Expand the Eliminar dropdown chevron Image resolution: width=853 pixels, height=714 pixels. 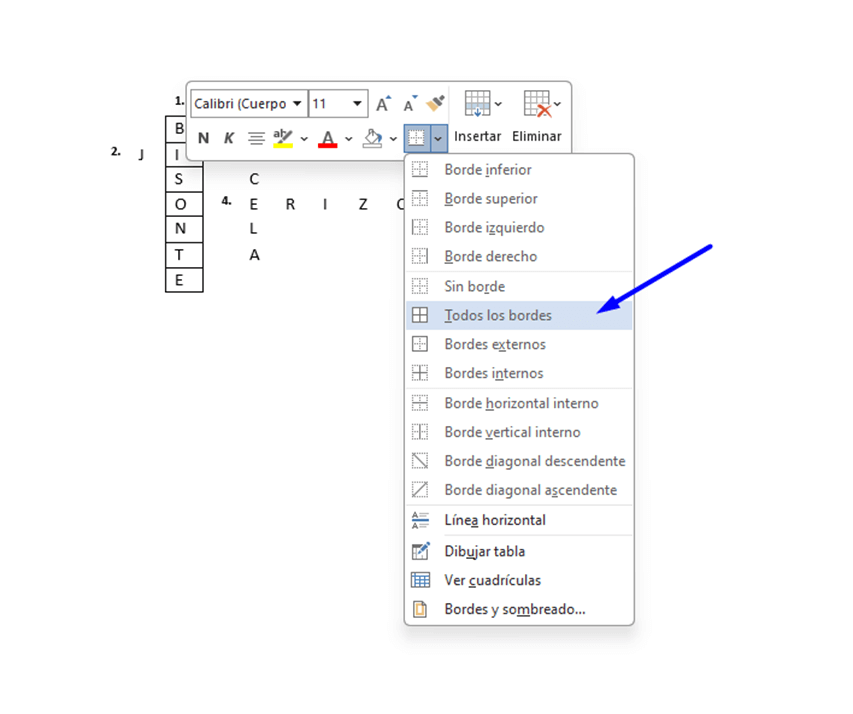click(557, 104)
